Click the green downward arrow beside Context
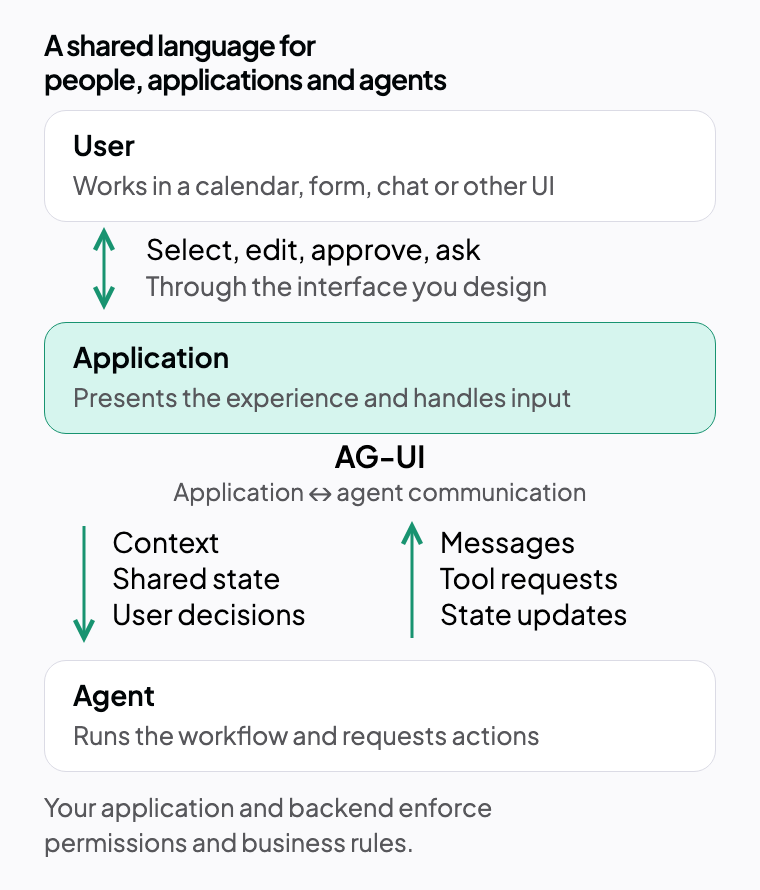 point(84,583)
